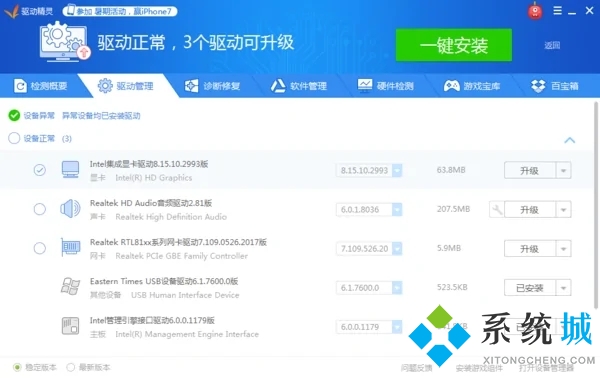
Task: Go to 硬件检测 tab
Action: (385, 86)
